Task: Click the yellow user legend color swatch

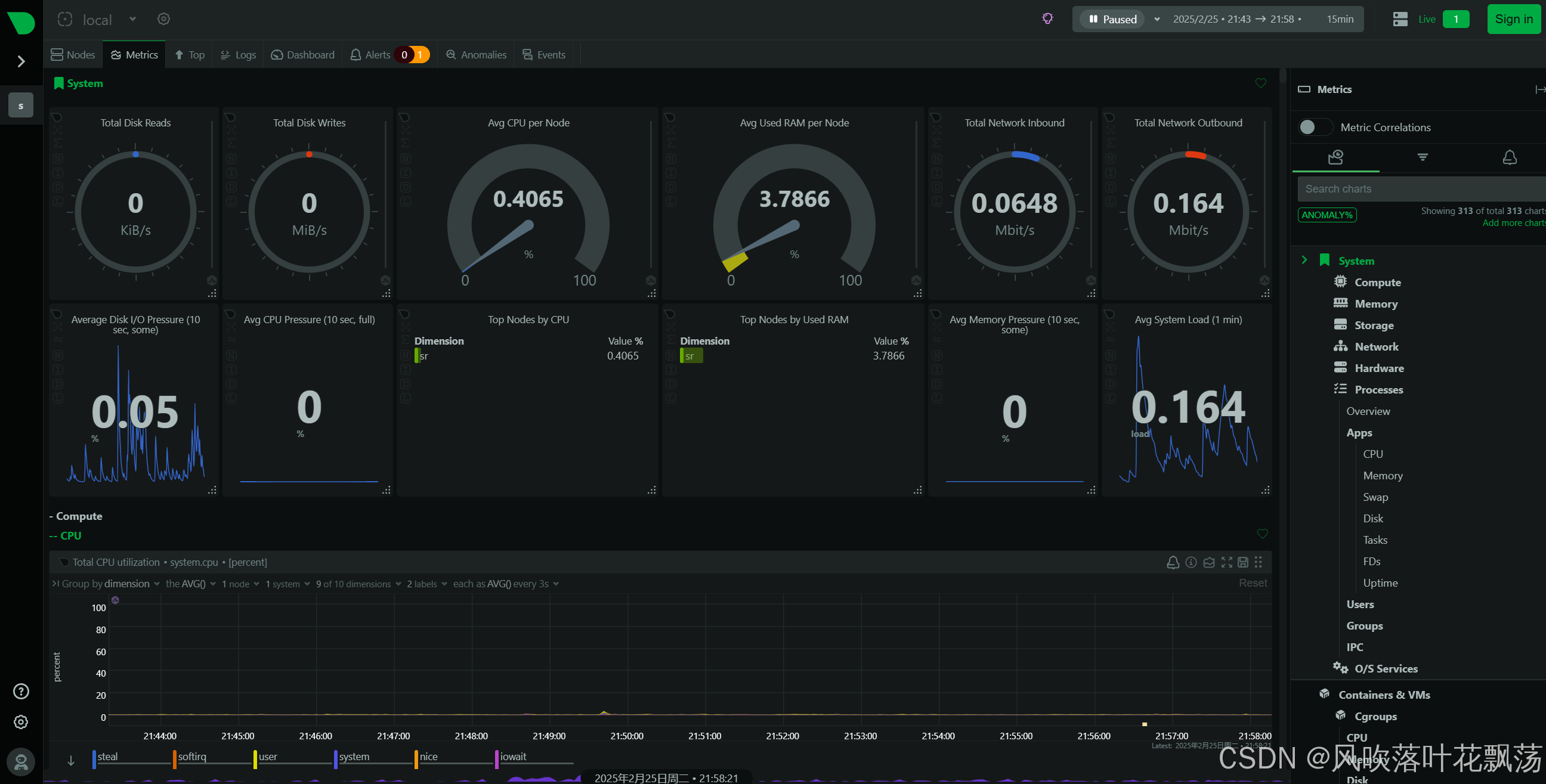Action: (255, 758)
